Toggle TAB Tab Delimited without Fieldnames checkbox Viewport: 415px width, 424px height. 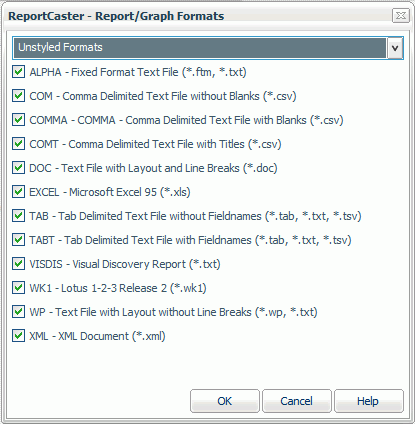[x=18, y=216]
